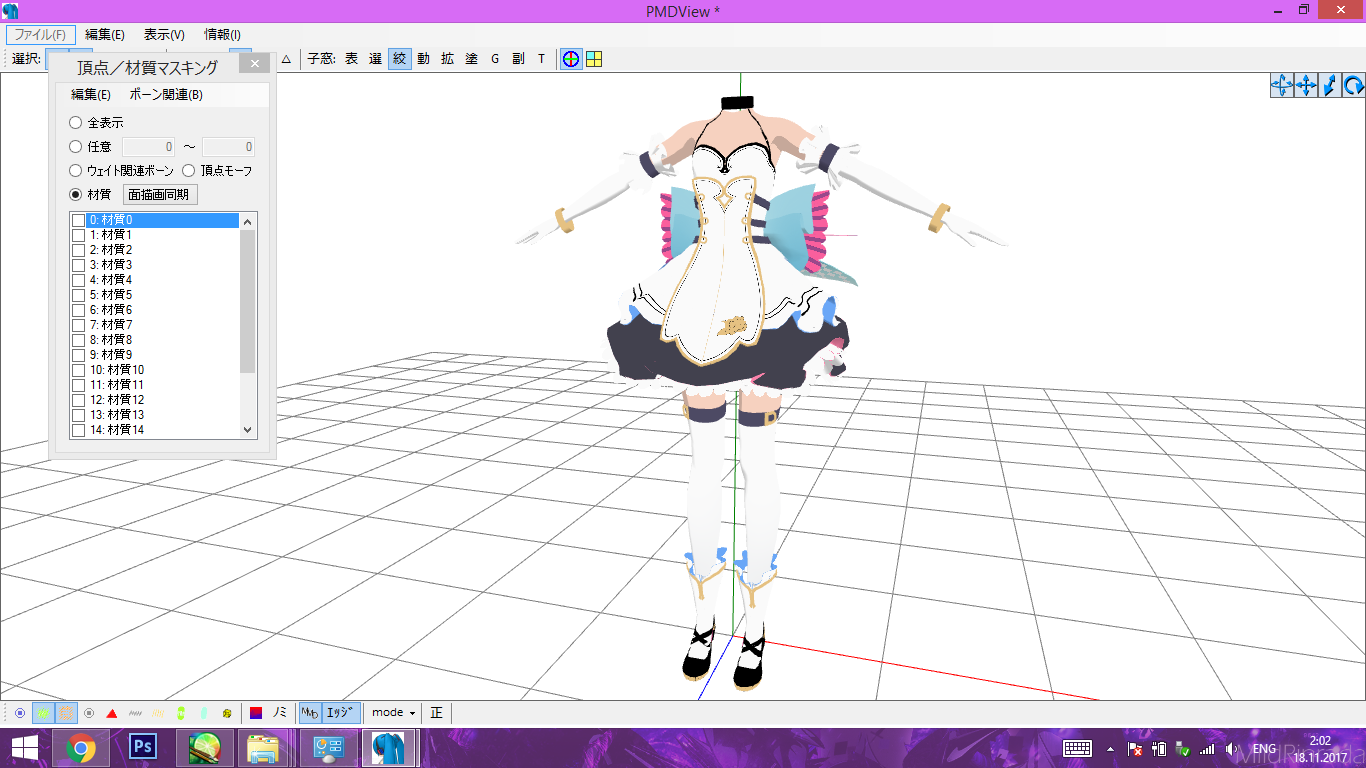Check the 2: 材質2 checkbox
The image size is (1366, 768).
point(78,250)
